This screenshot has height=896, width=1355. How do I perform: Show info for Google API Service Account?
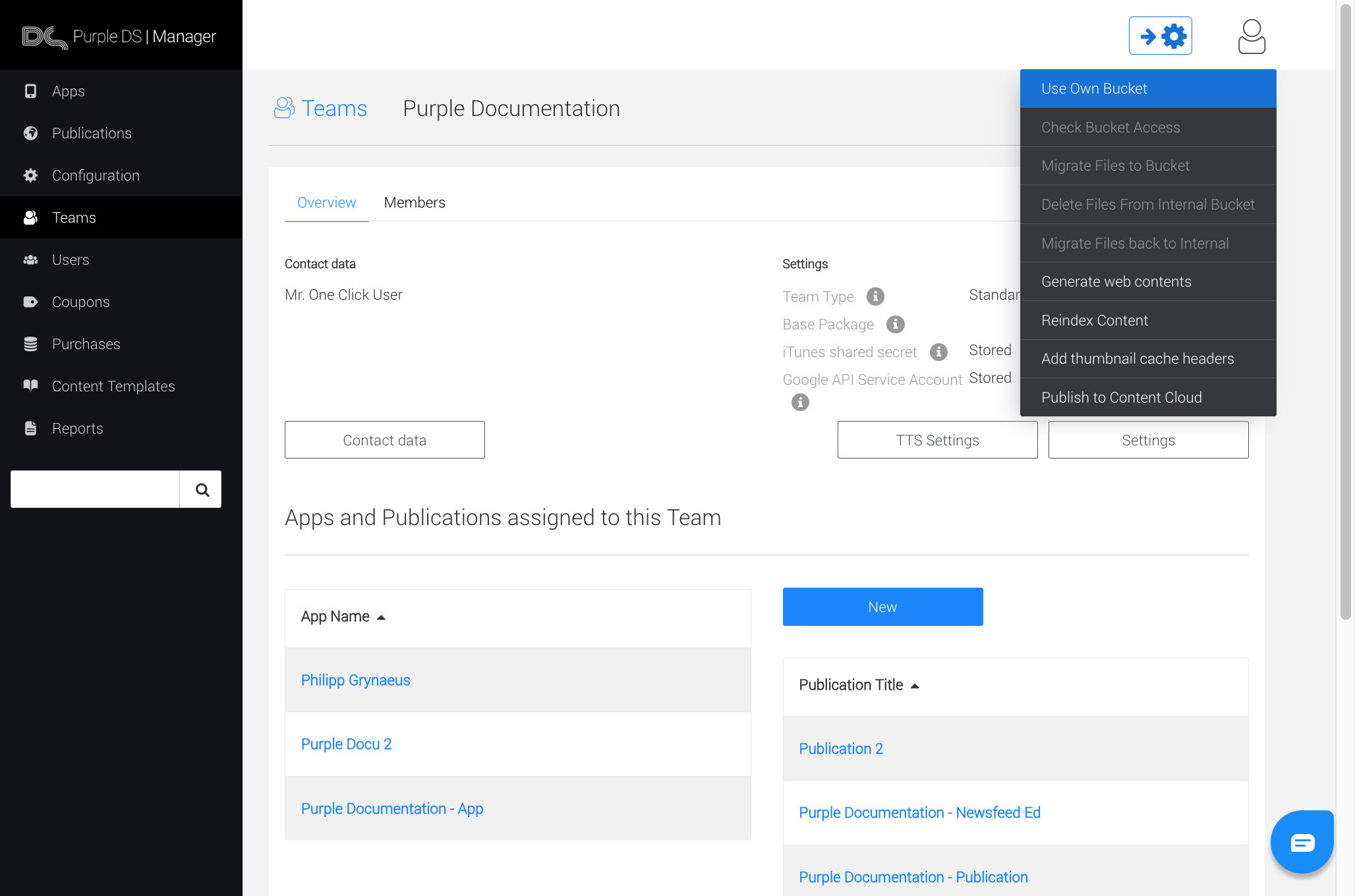[x=800, y=402]
